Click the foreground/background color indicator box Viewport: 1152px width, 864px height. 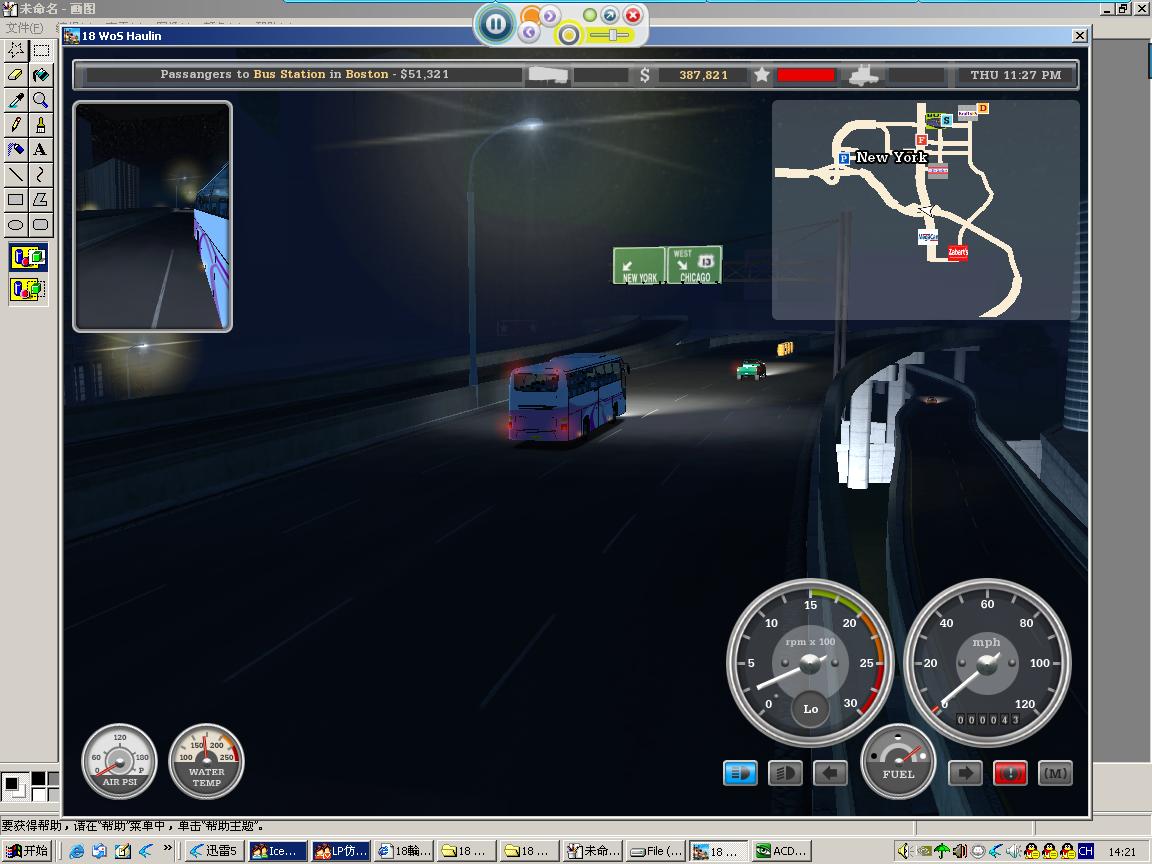(x=15, y=786)
